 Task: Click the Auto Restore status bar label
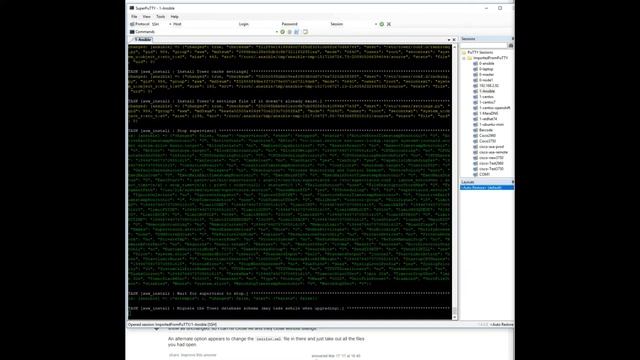(502, 325)
